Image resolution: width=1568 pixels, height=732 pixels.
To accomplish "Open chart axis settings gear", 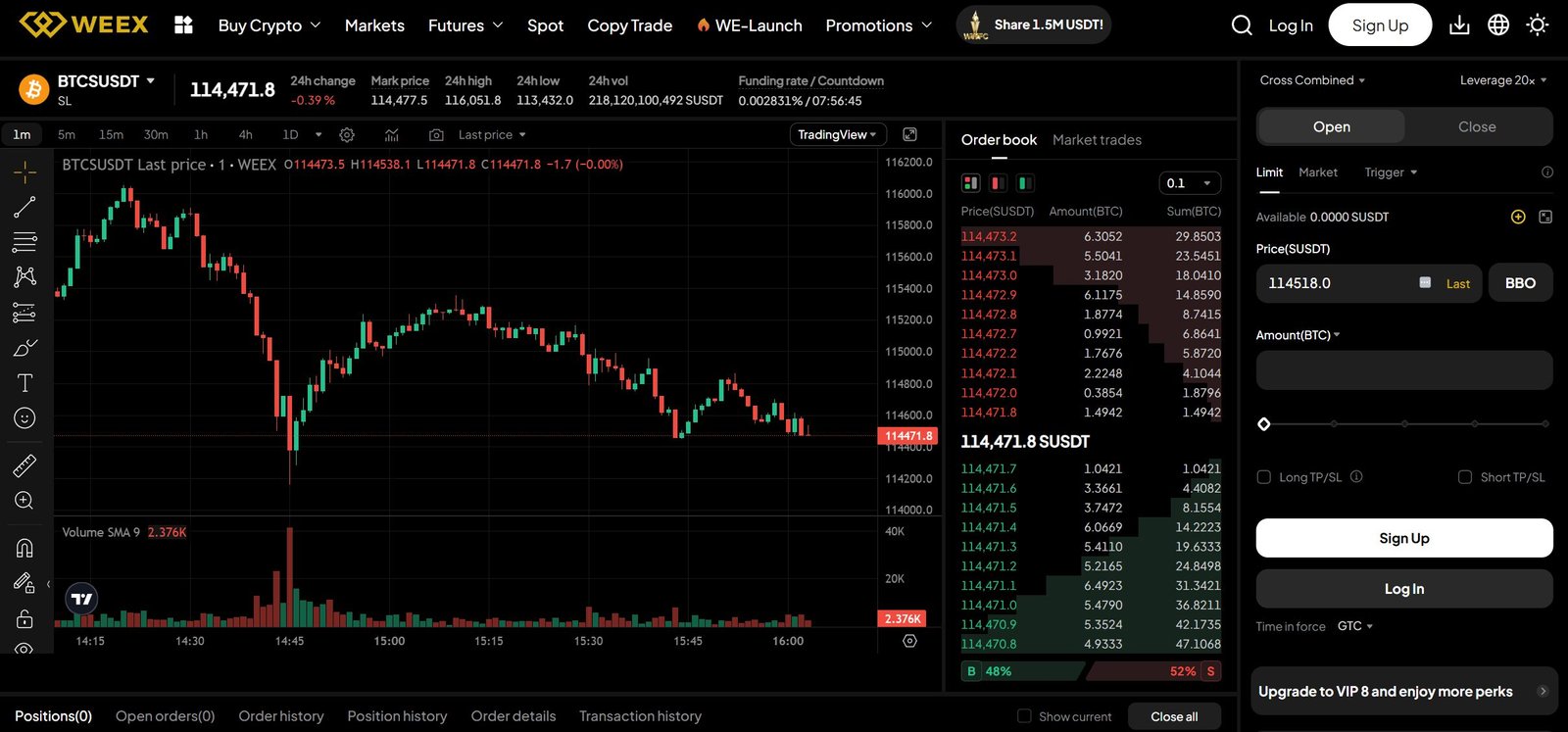I will tap(909, 641).
